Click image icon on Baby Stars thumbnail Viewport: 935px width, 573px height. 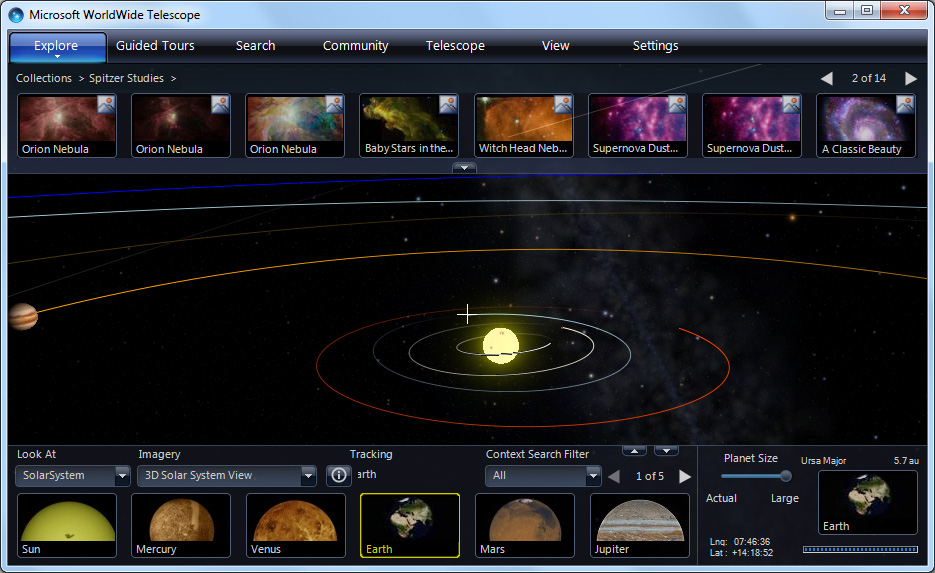(x=448, y=104)
